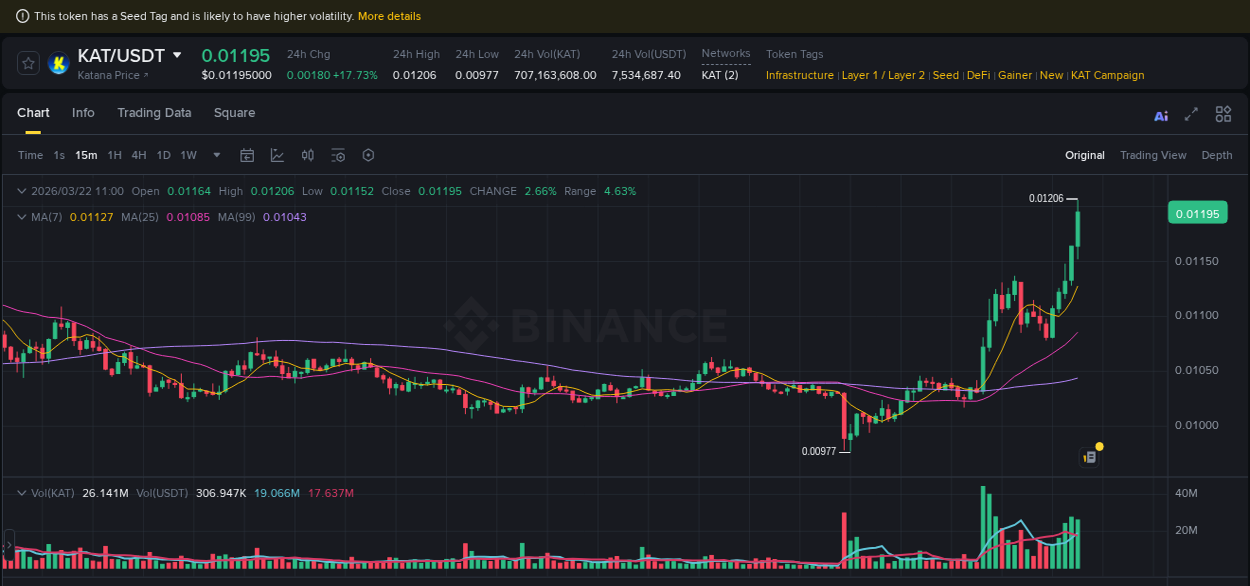Open the KAT/USDT pair selector dropdown
Viewport: 1250px width, 586px height.
pyautogui.click(x=175, y=55)
